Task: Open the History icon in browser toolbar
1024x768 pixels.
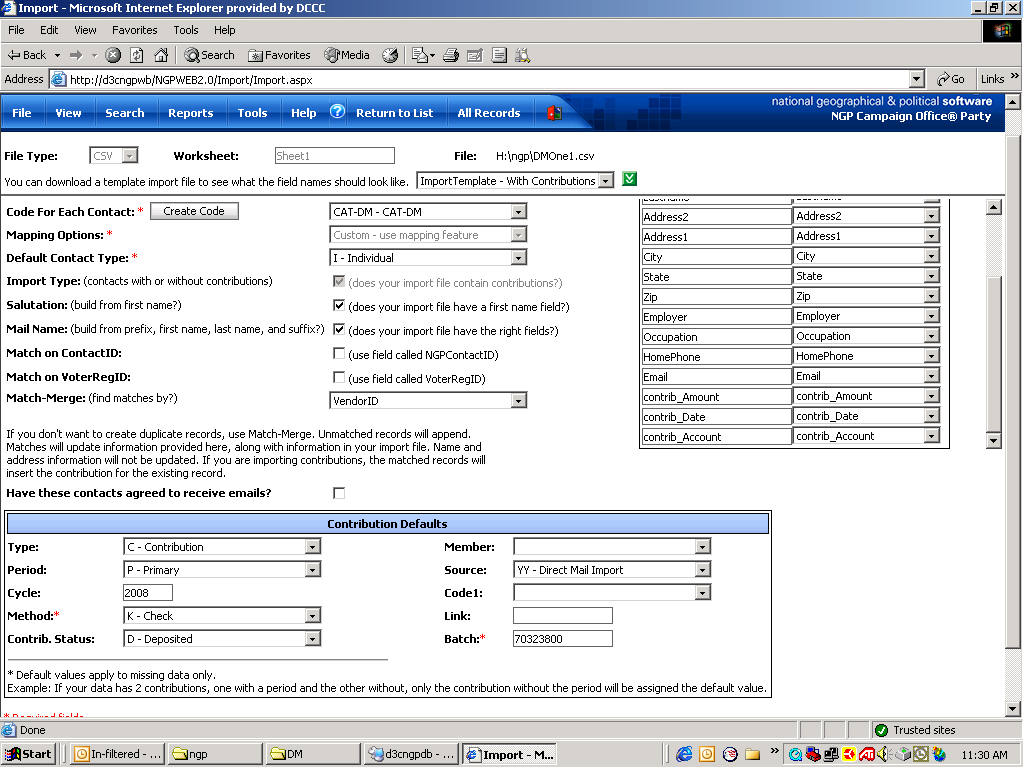Action: click(390, 55)
